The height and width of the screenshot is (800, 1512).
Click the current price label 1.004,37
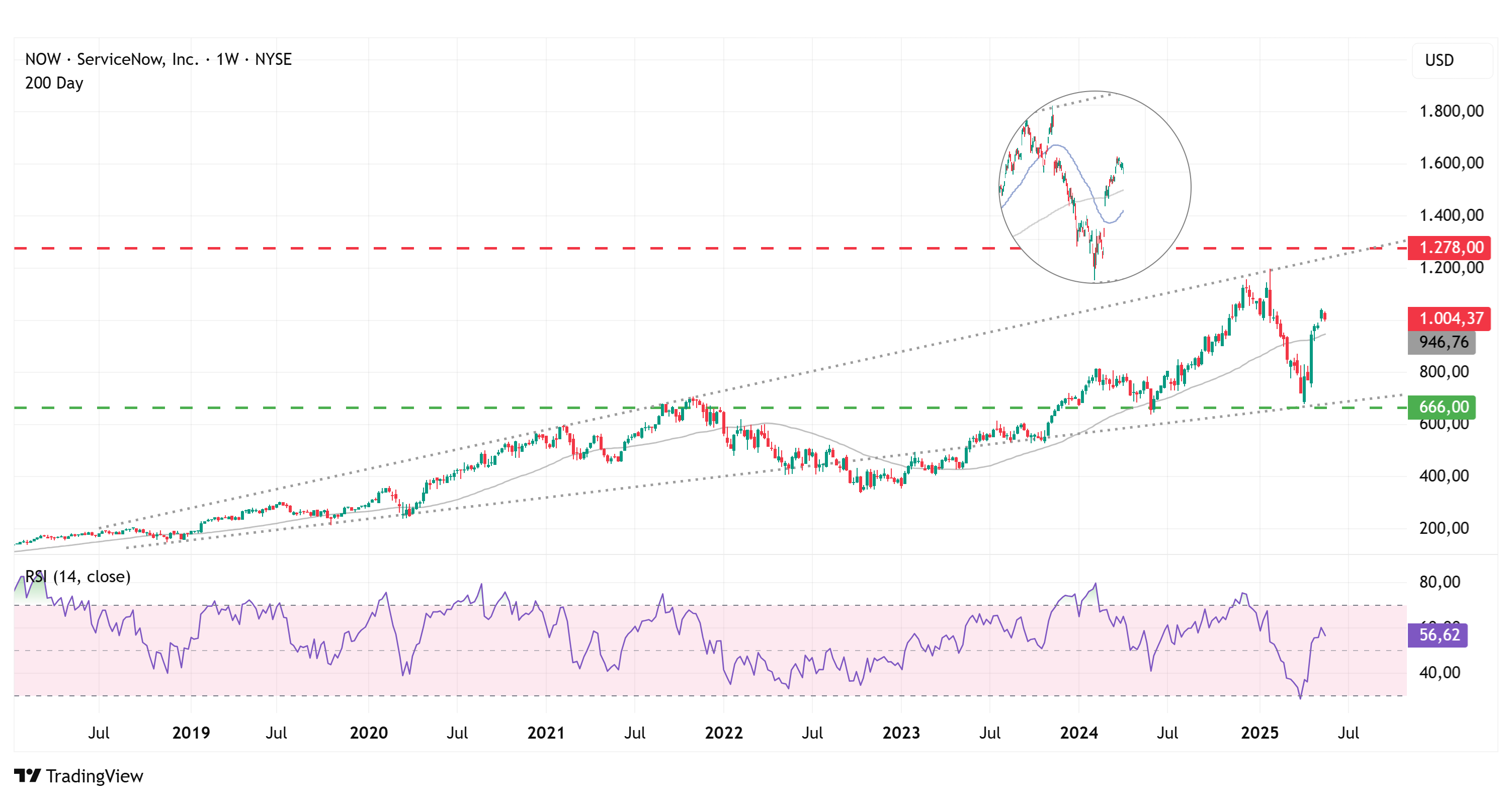point(1449,318)
